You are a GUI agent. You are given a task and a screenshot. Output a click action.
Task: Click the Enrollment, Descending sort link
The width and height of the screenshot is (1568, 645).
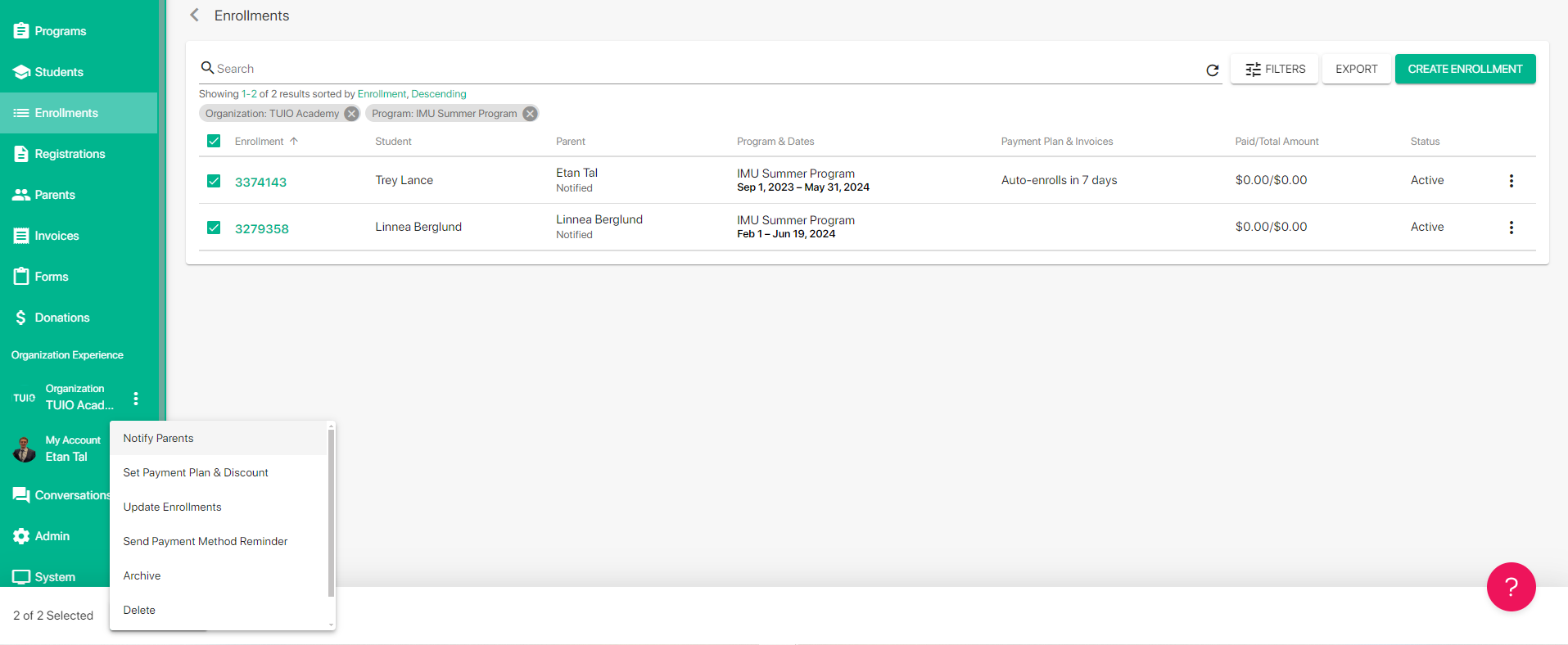click(x=412, y=94)
